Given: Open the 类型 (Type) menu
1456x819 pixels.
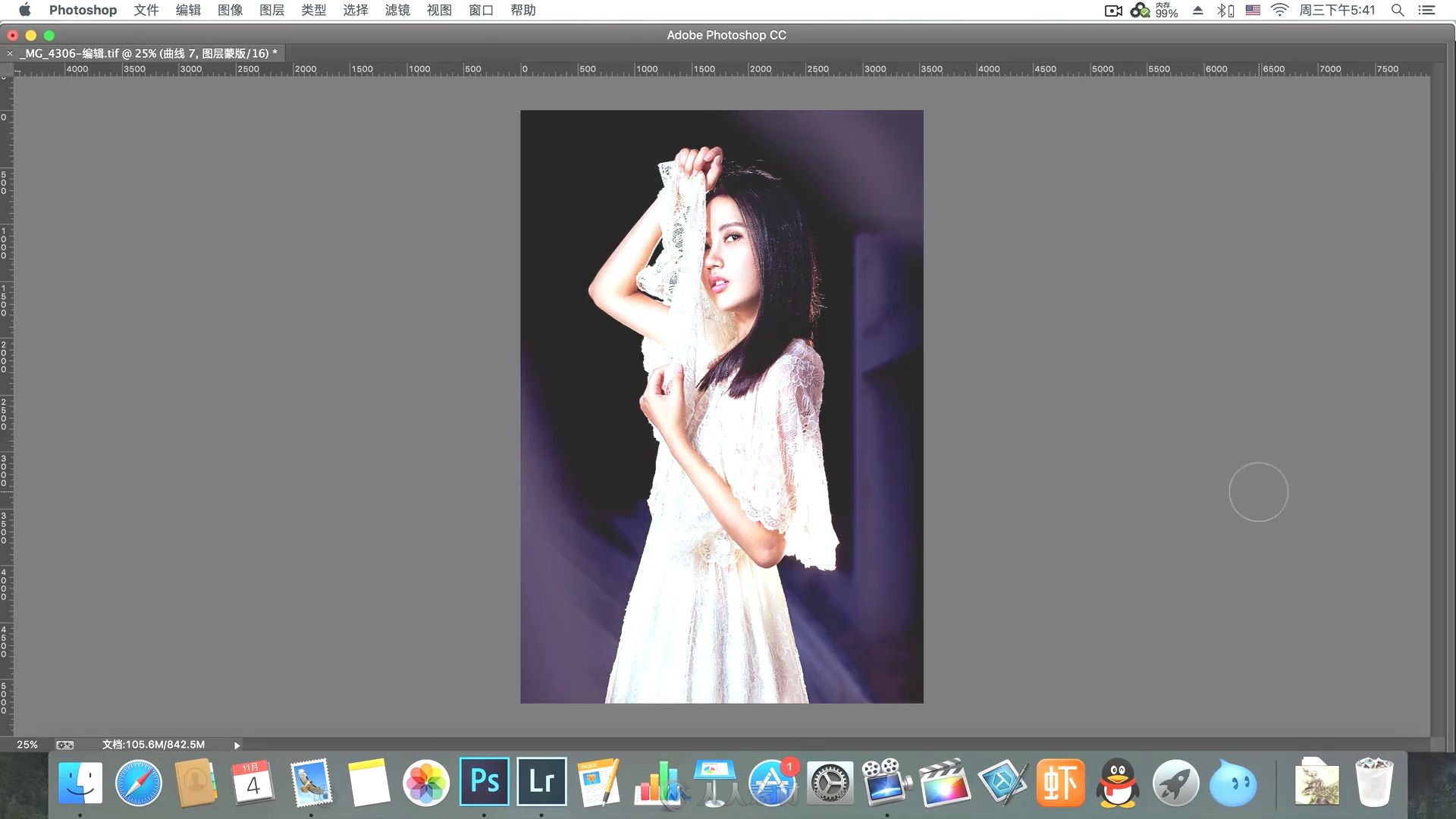Looking at the screenshot, I should pyautogui.click(x=313, y=10).
